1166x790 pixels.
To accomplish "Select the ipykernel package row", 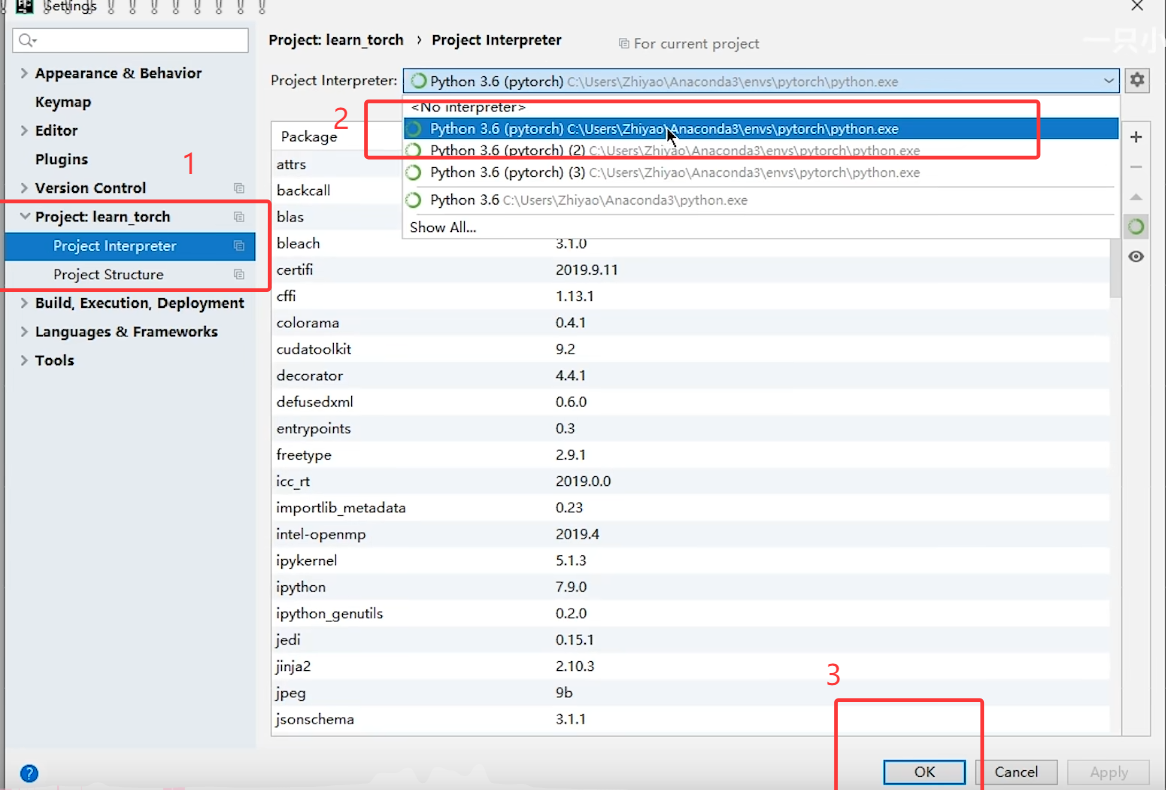I will (x=691, y=560).
